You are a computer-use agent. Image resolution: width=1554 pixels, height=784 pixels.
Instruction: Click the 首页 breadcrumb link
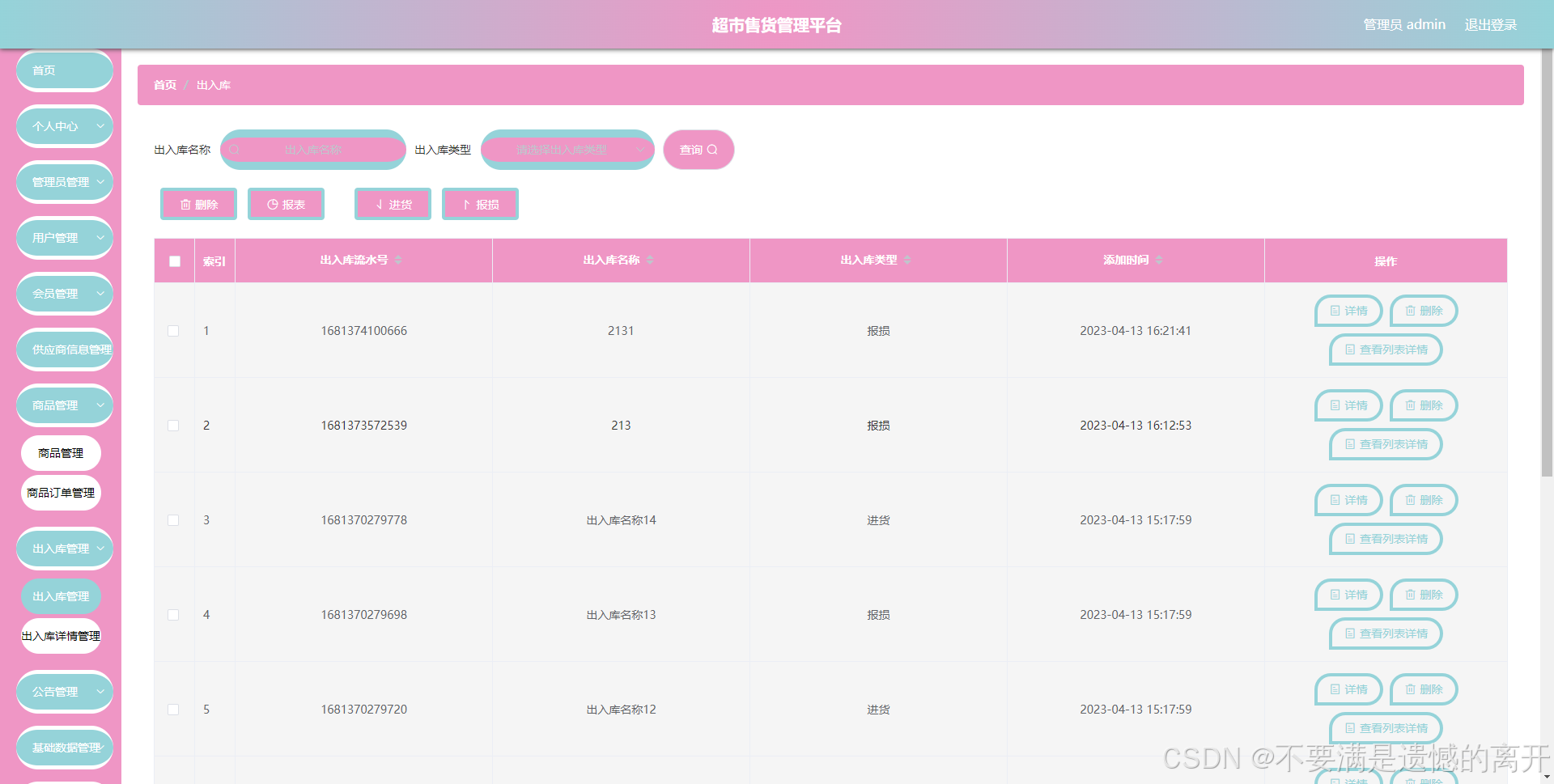165,85
